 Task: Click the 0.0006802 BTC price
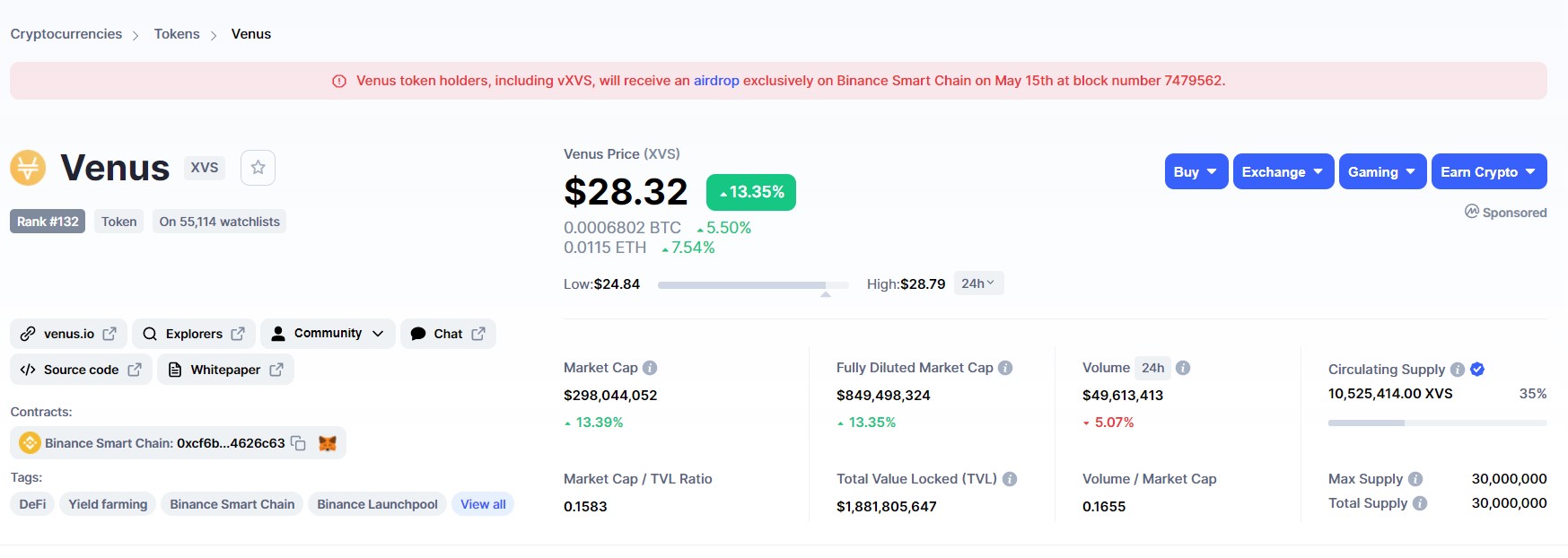tap(622, 228)
